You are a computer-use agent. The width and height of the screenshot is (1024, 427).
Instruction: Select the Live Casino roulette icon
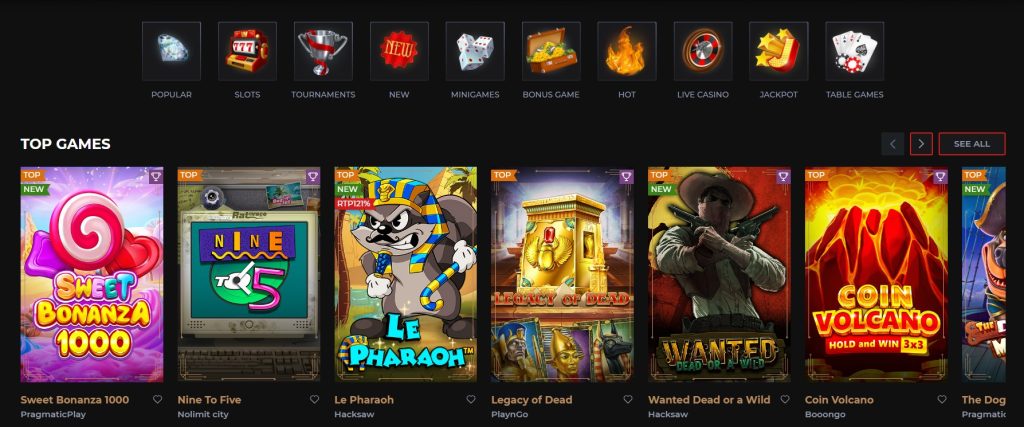(703, 52)
